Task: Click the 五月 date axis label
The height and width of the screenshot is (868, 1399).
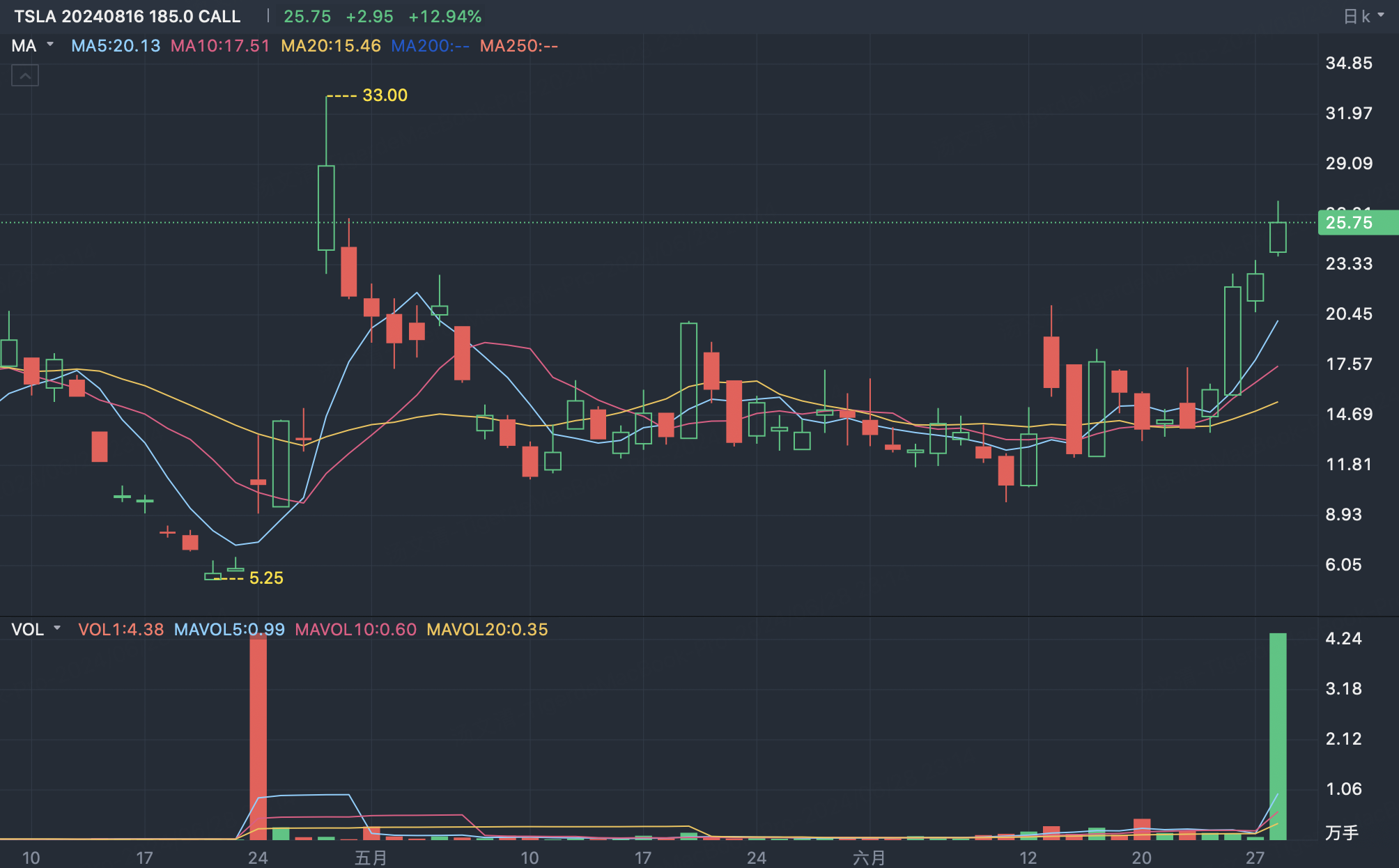Action: pos(371,858)
